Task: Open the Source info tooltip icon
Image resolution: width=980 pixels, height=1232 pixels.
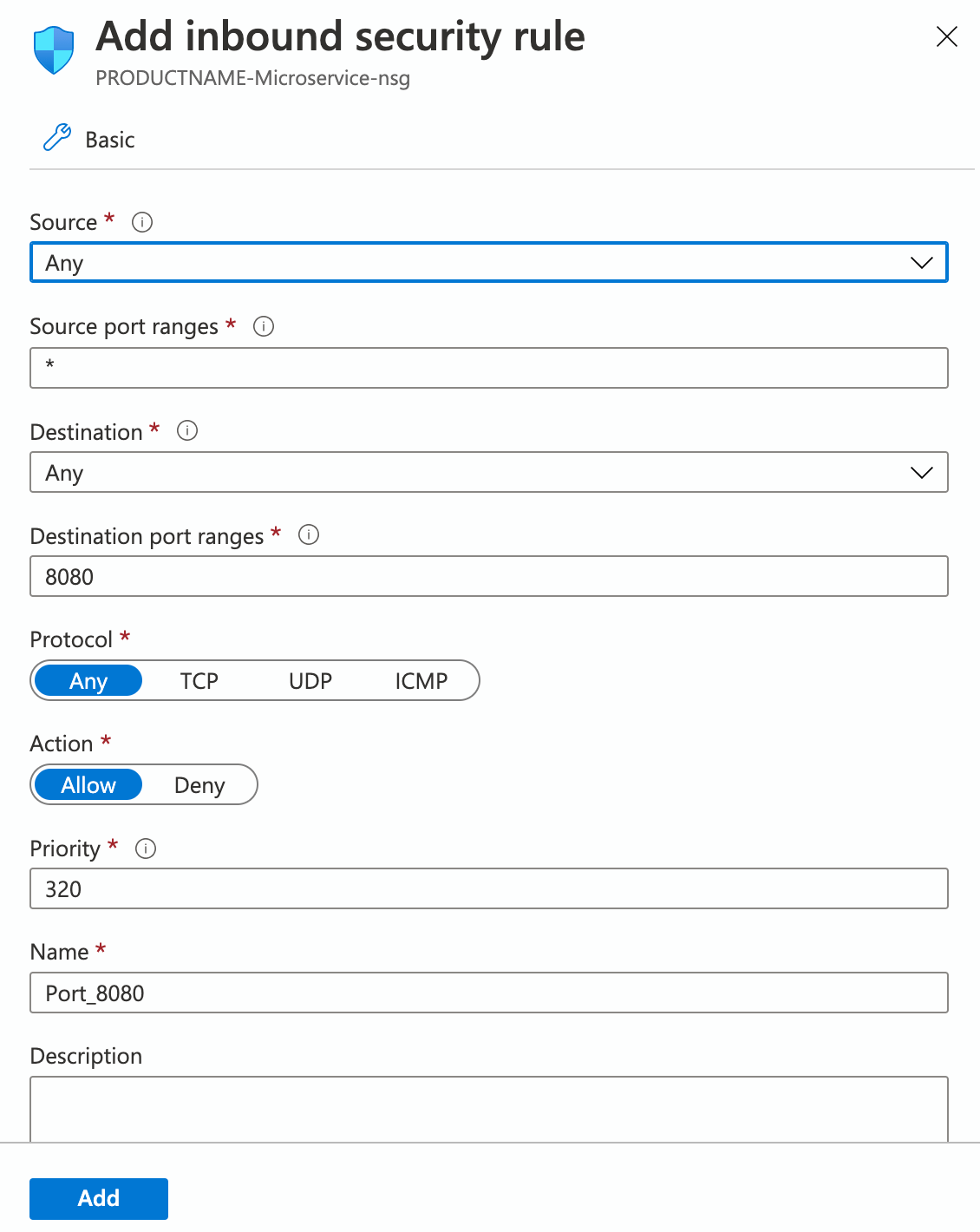Action: click(141, 222)
